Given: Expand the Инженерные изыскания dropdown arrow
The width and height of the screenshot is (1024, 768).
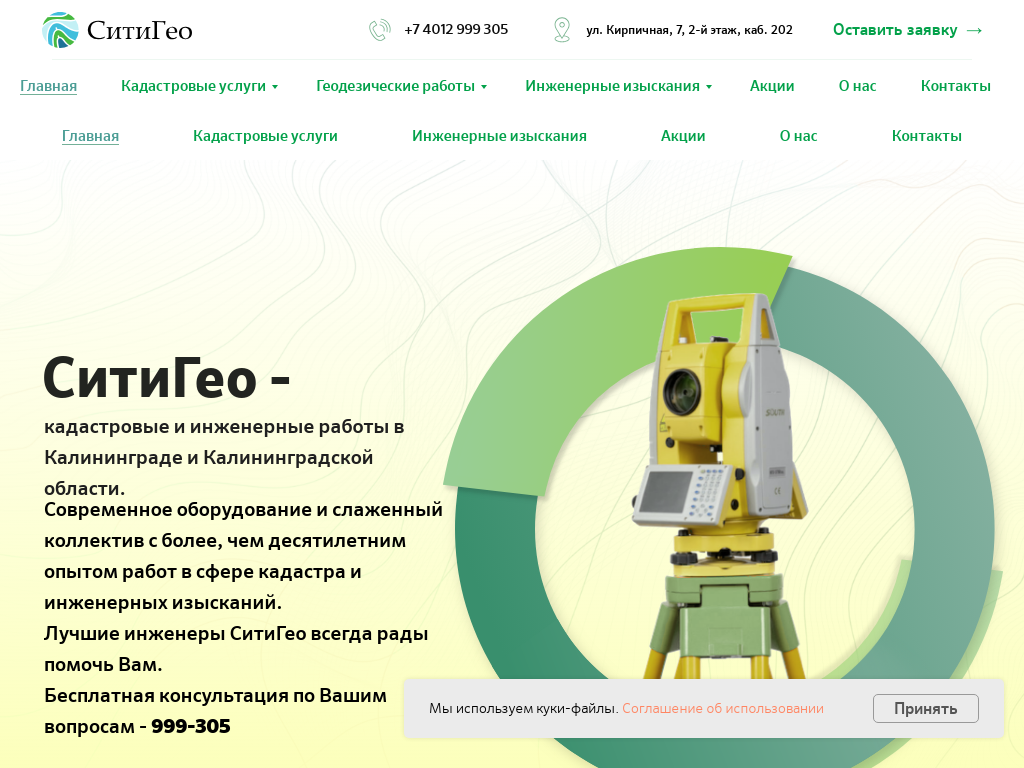Looking at the screenshot, I should [709, 87].
